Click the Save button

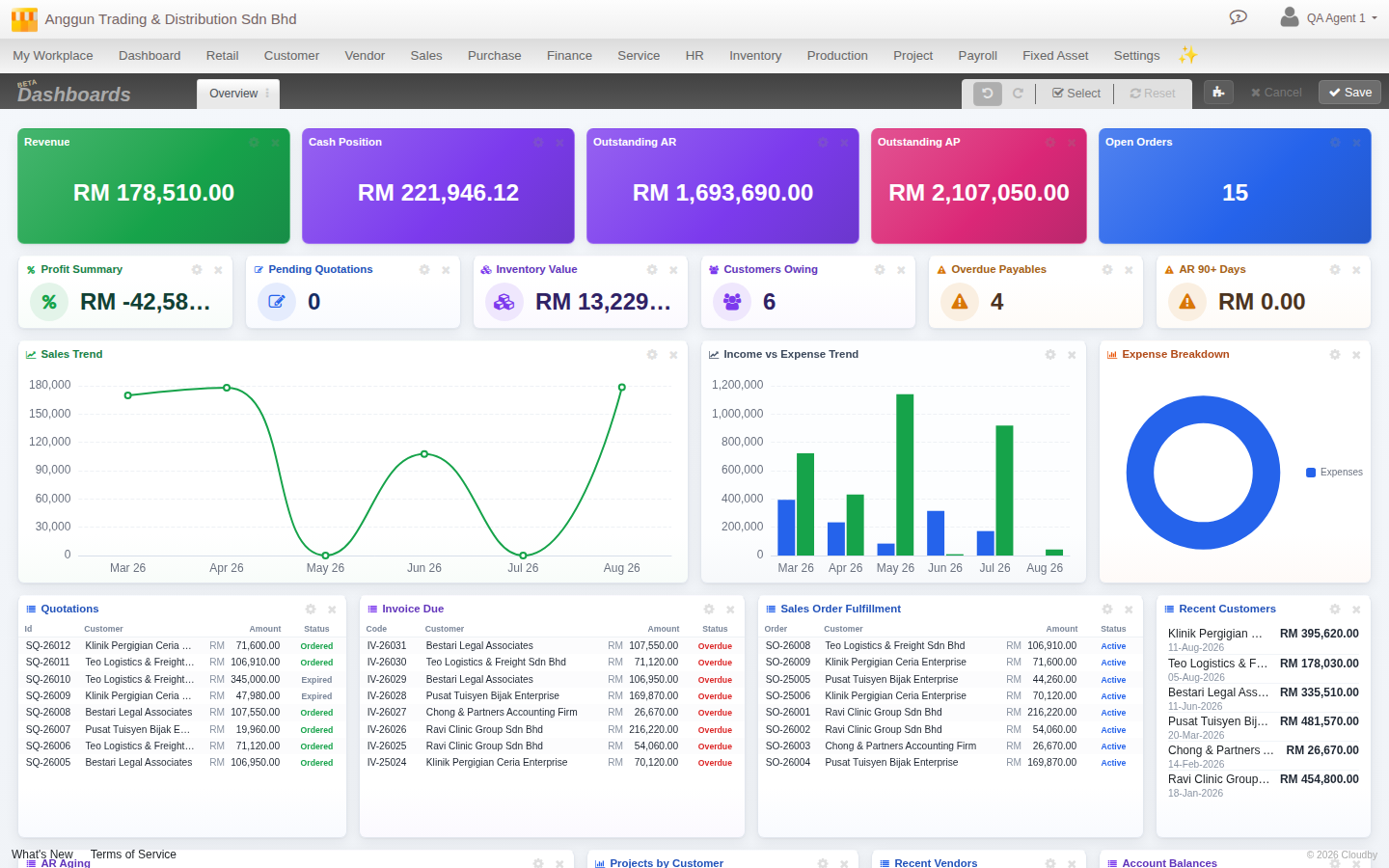(1349, 93)
